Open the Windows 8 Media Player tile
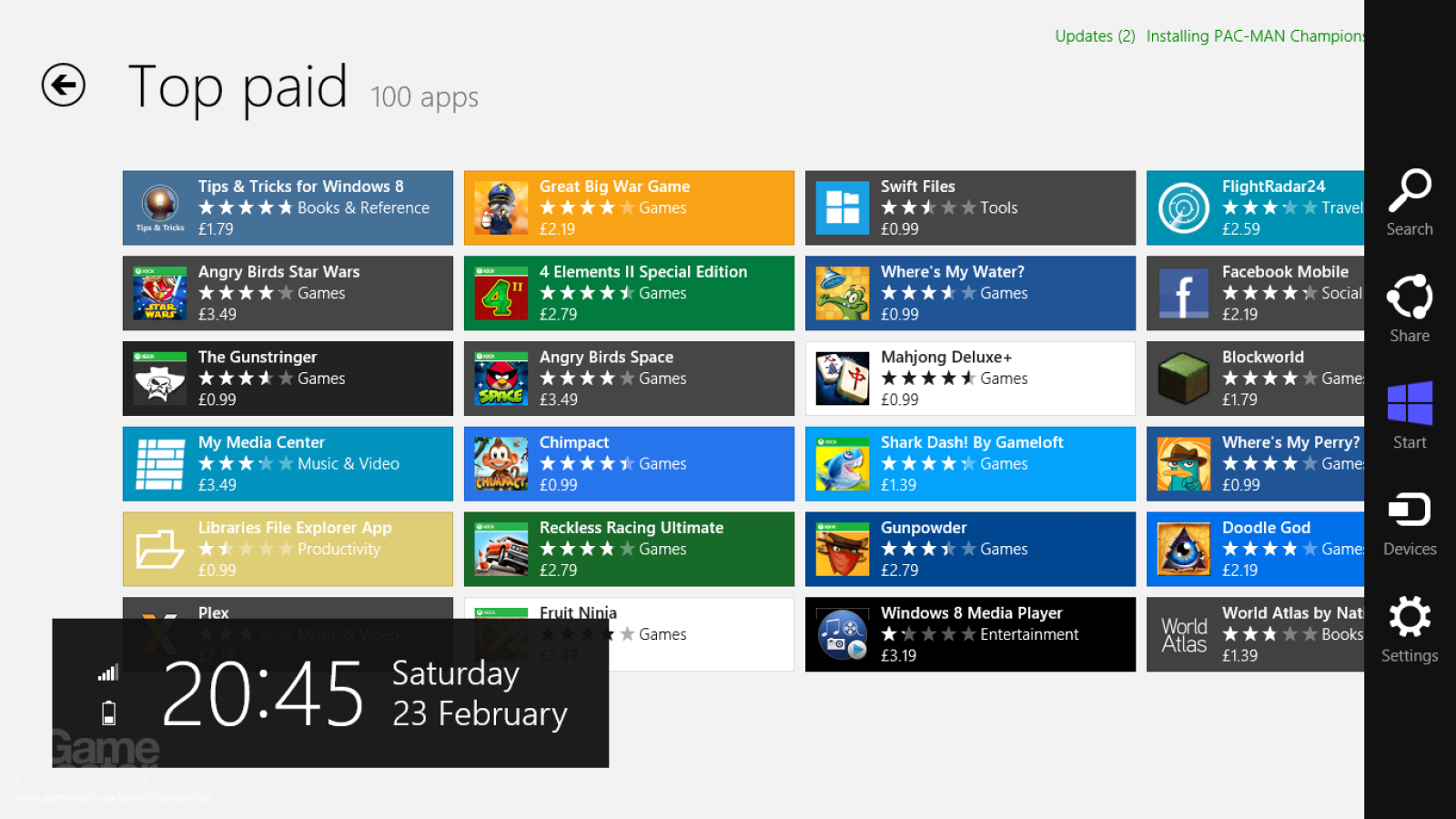The height and width of the screenshot is (819, 1456). click(970, 634)
